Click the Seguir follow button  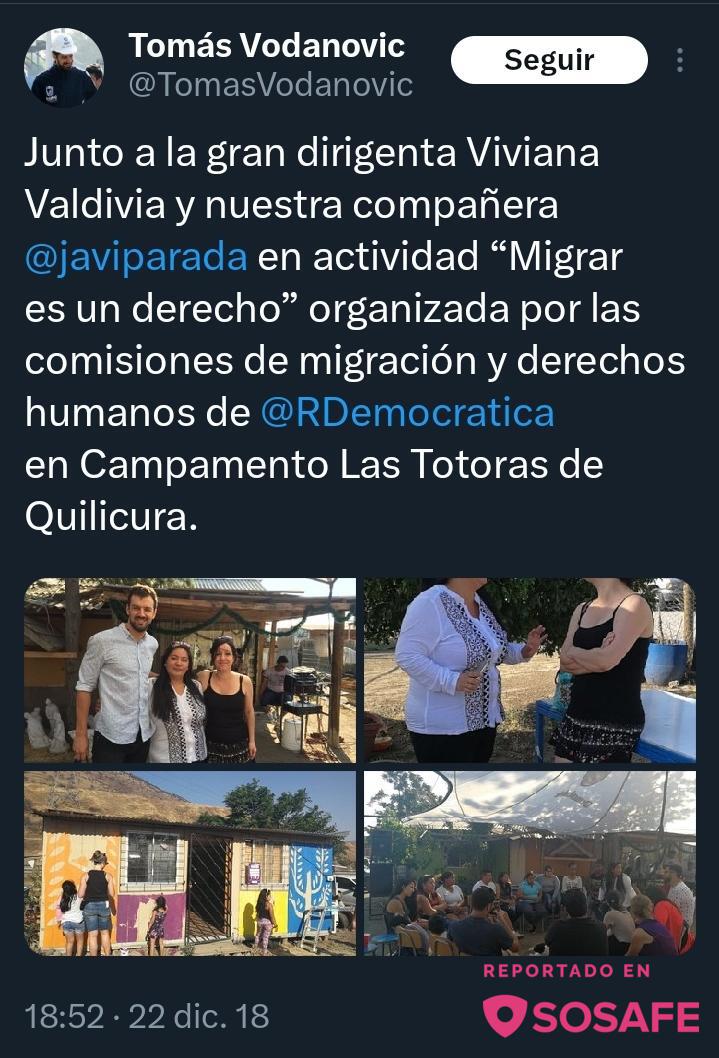[549, 60]
